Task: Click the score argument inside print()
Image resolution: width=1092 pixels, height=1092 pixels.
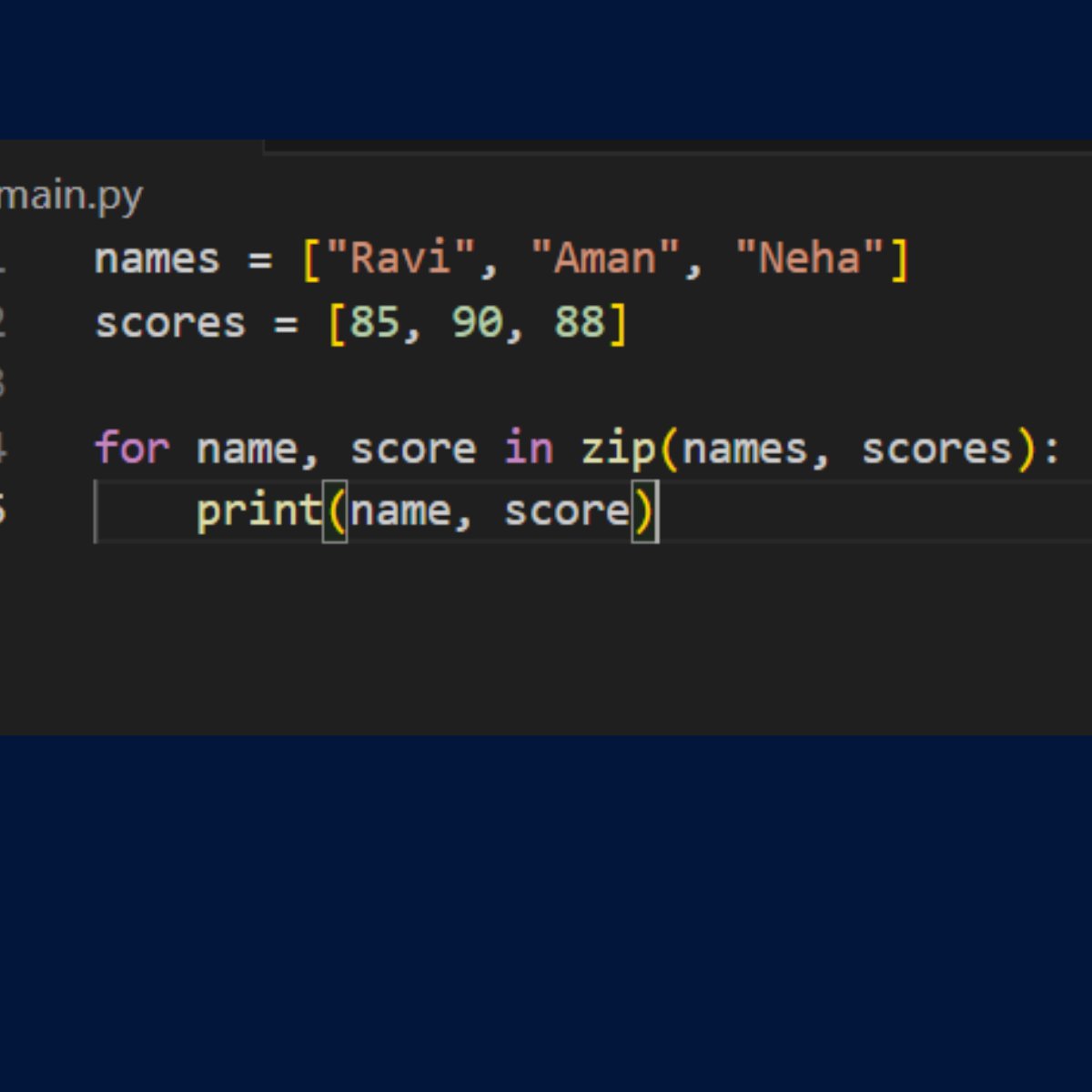Action: pyautogui.click(x=567, y=511)
